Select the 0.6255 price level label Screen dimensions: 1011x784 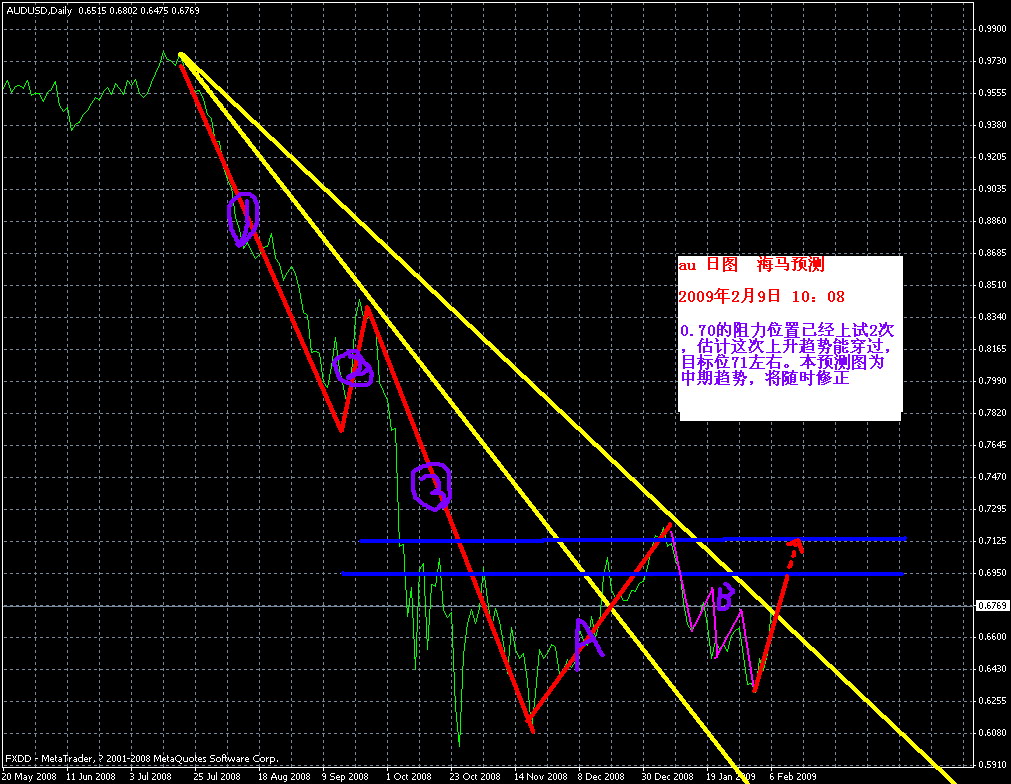(992, 700)
